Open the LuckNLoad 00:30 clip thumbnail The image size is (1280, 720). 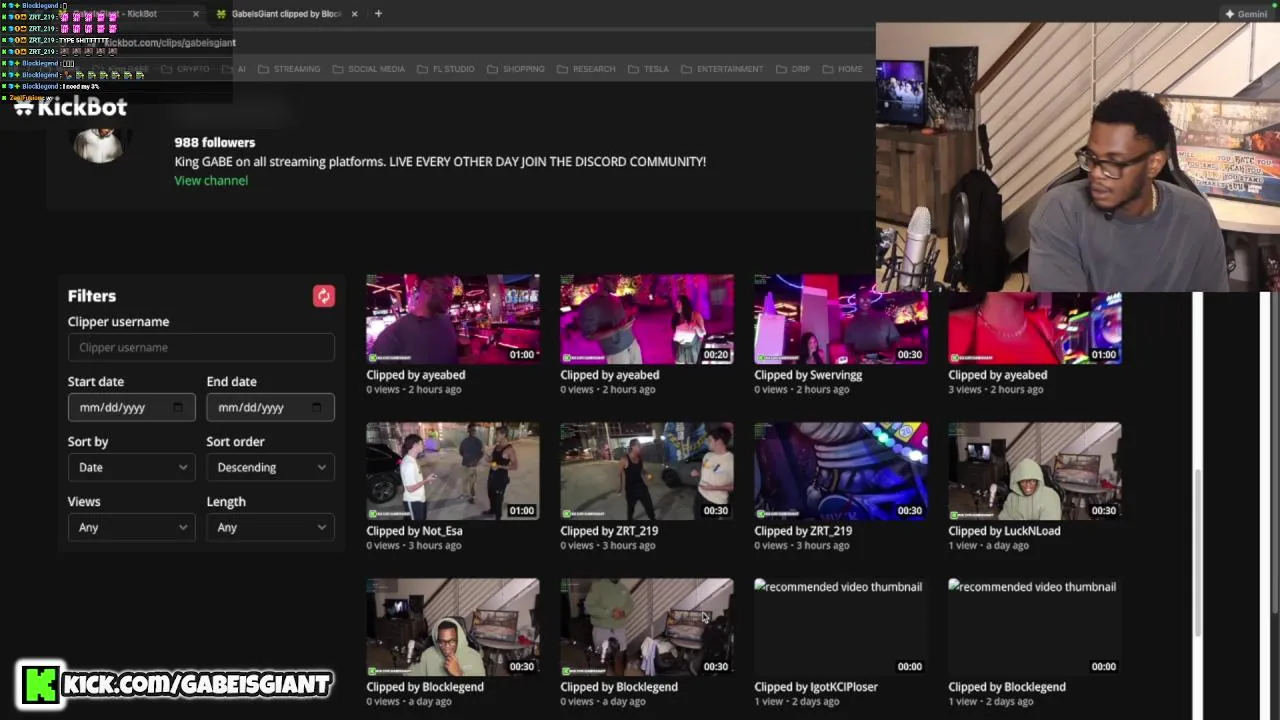(1035, 471)
